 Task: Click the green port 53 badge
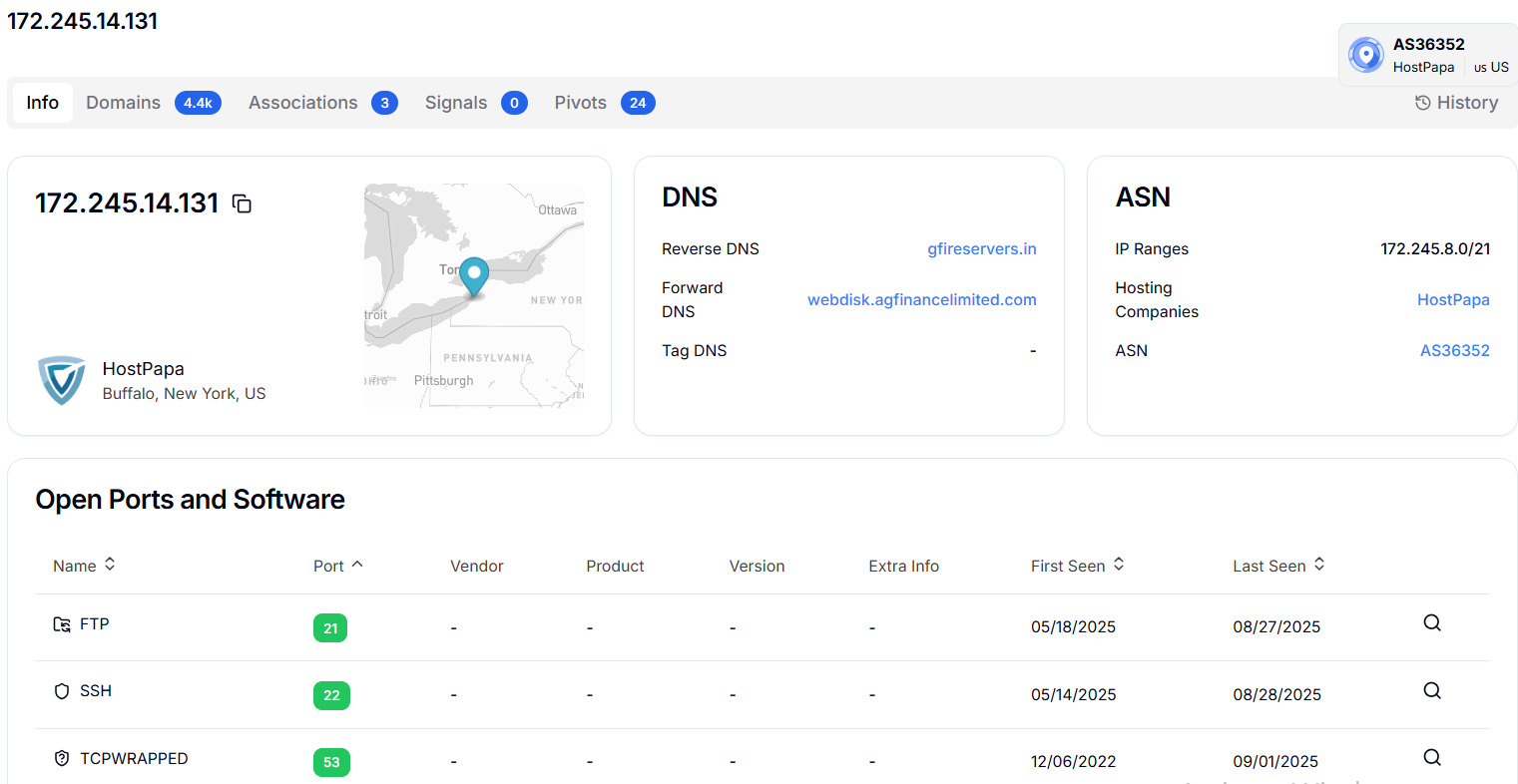331,762
